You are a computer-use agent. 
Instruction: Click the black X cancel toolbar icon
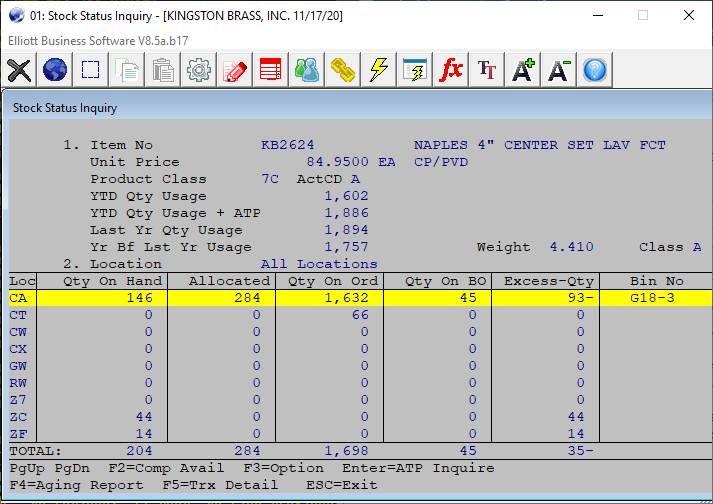19,70
